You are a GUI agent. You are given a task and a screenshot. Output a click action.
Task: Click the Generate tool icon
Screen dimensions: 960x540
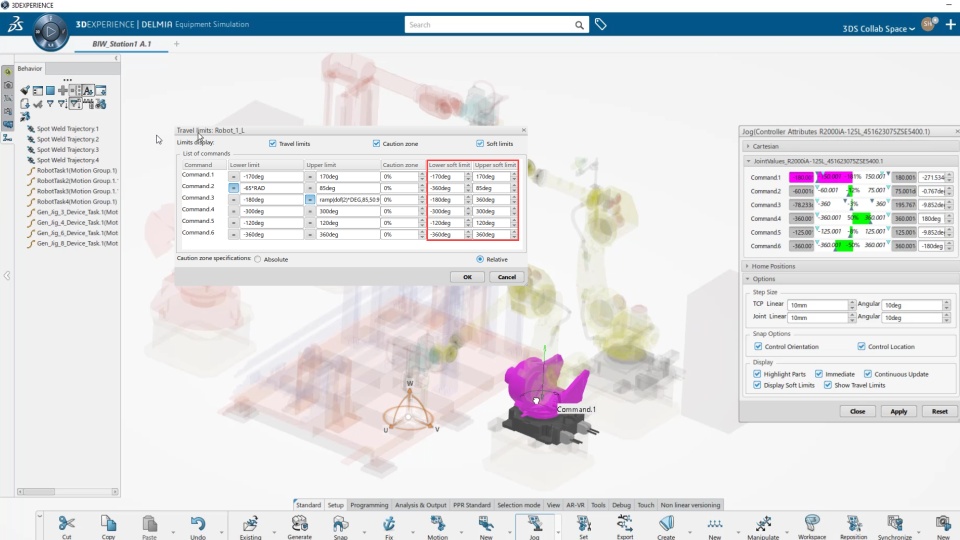click(299, 523)
